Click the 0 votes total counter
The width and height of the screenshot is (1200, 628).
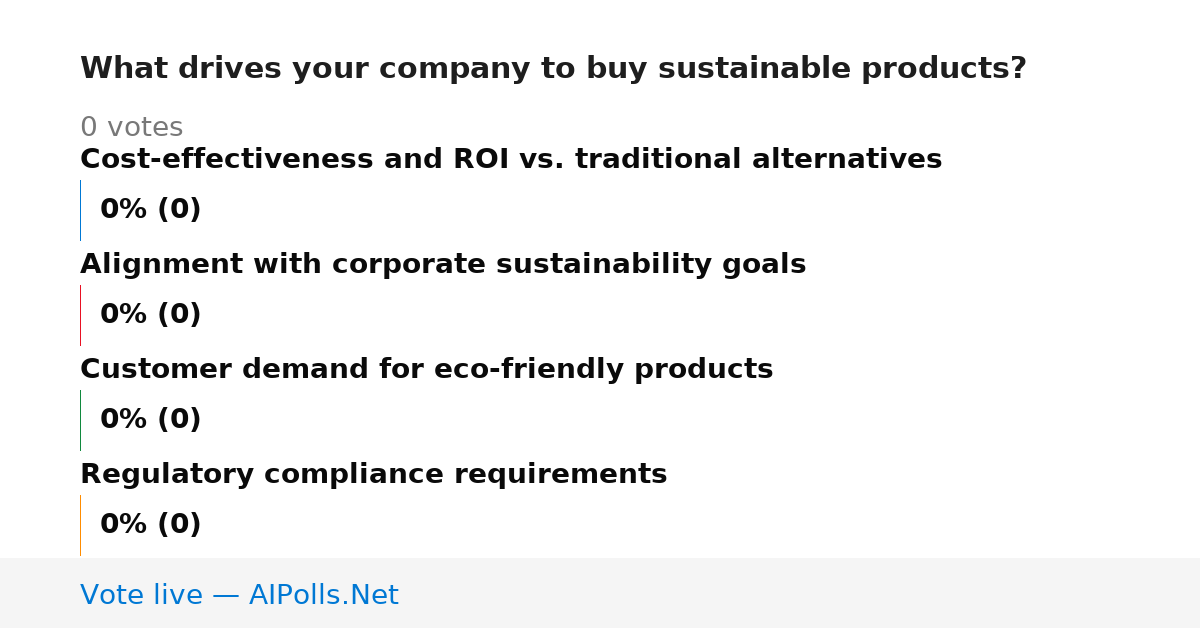(131, 128)
